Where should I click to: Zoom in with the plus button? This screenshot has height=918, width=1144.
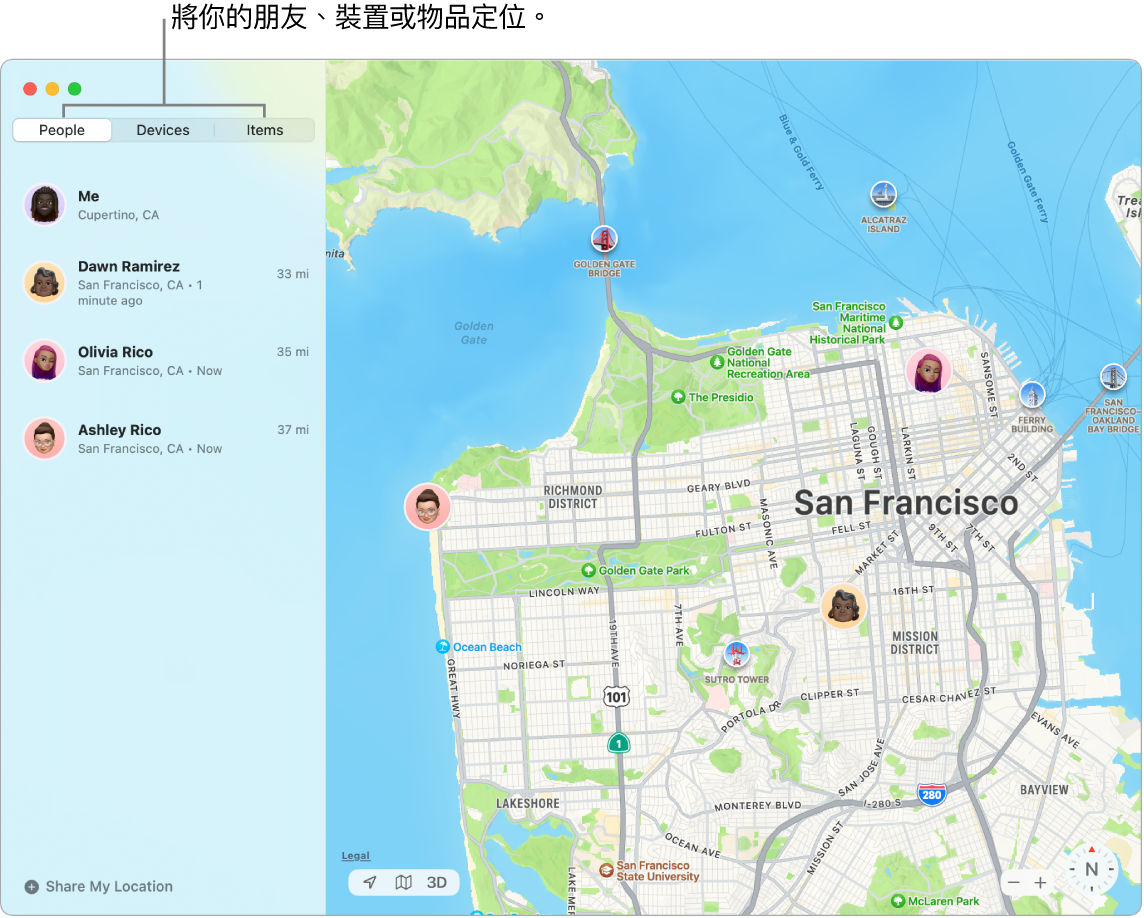point(1041,883)
